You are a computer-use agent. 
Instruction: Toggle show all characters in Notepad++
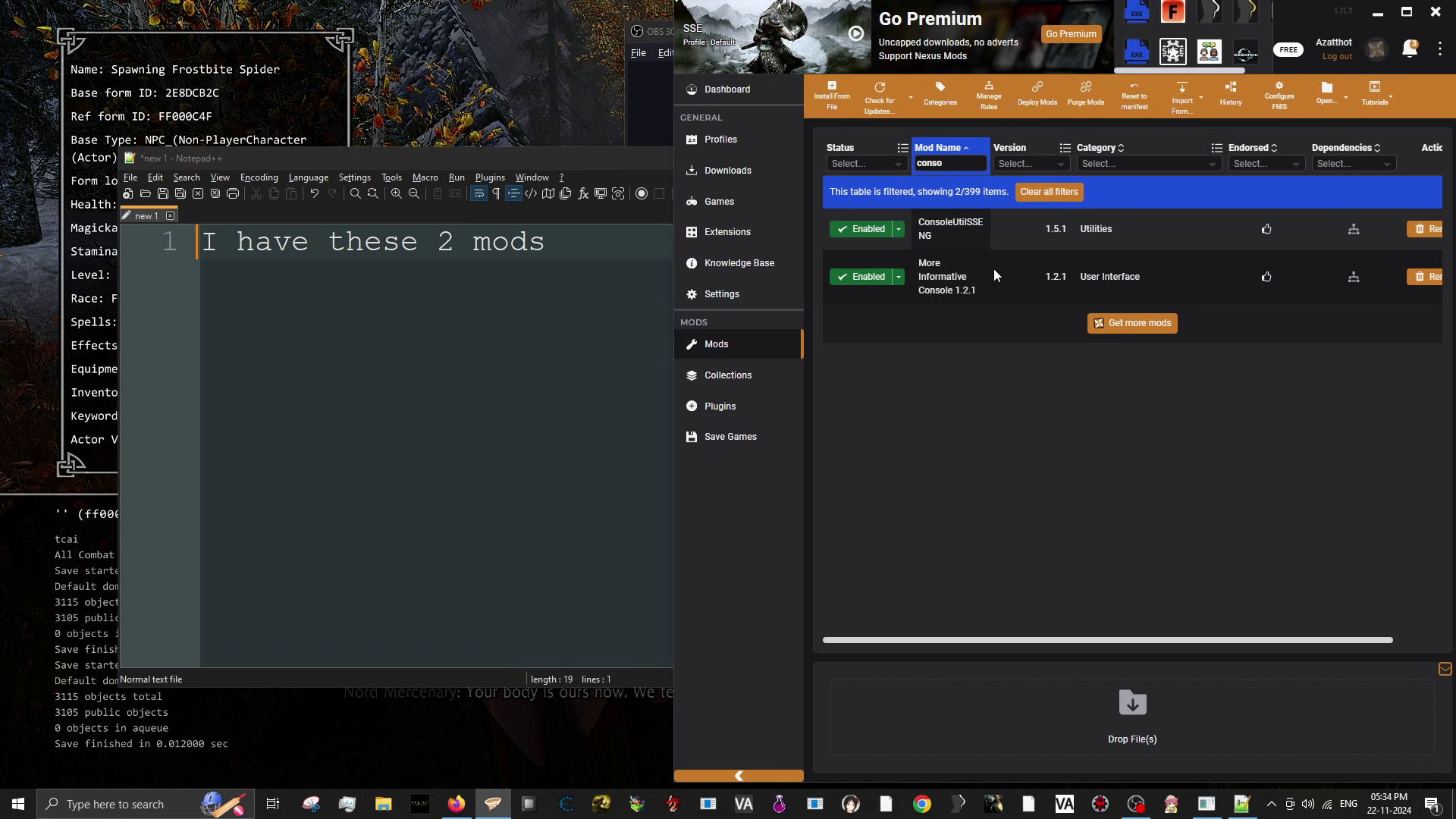[x=496, y=194]
